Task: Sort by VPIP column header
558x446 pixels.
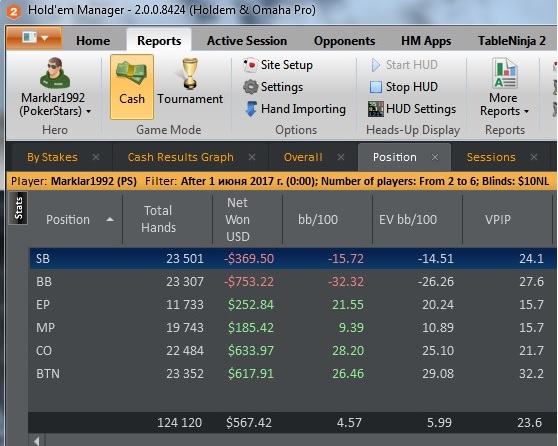Action: pyautogui.click(x=498, y=220)
